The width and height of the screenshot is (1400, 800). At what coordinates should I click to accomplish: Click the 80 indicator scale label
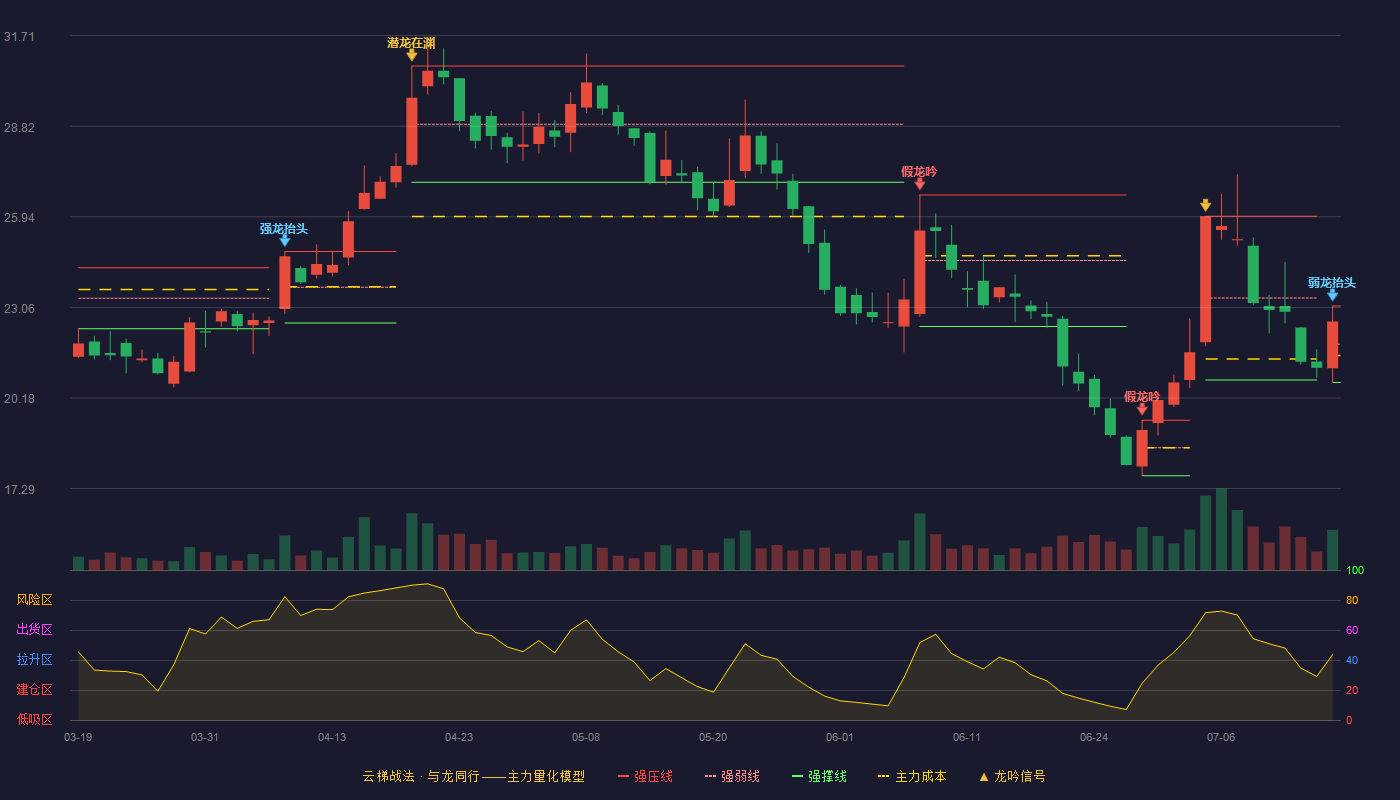pyautogui.click(x=1352, y=601)
